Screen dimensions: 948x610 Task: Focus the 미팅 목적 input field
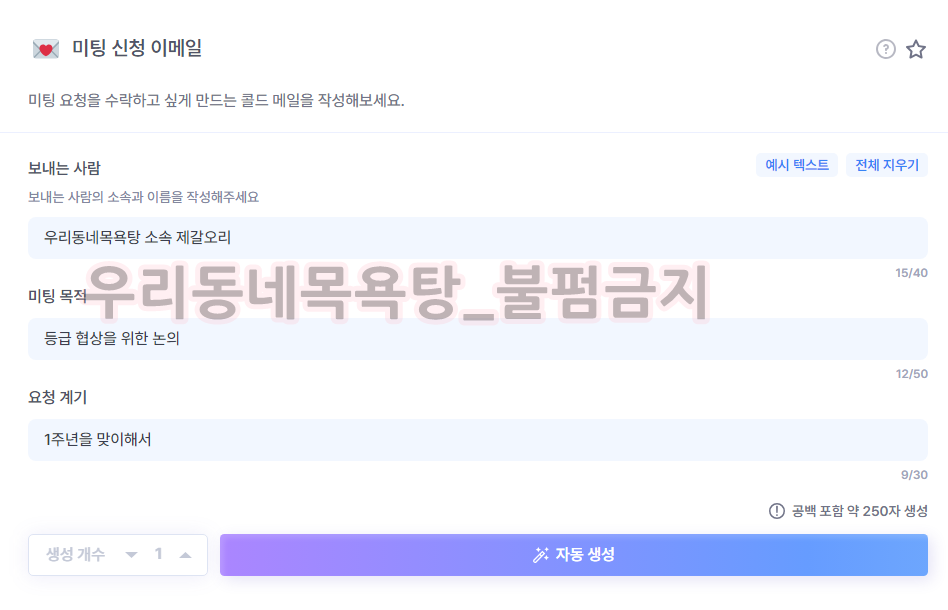point(478,339)
